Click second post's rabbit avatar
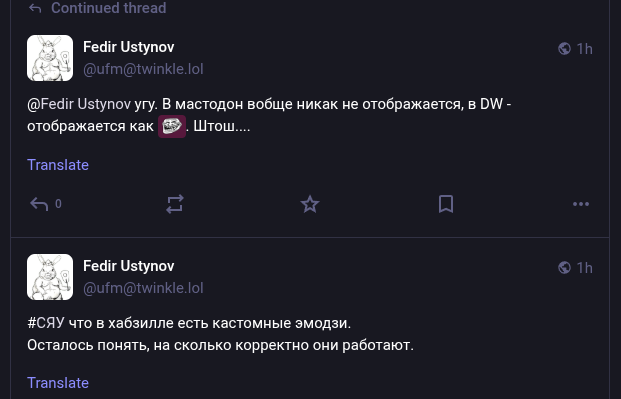This screenshot has width=621, height=399. (50, 277)
